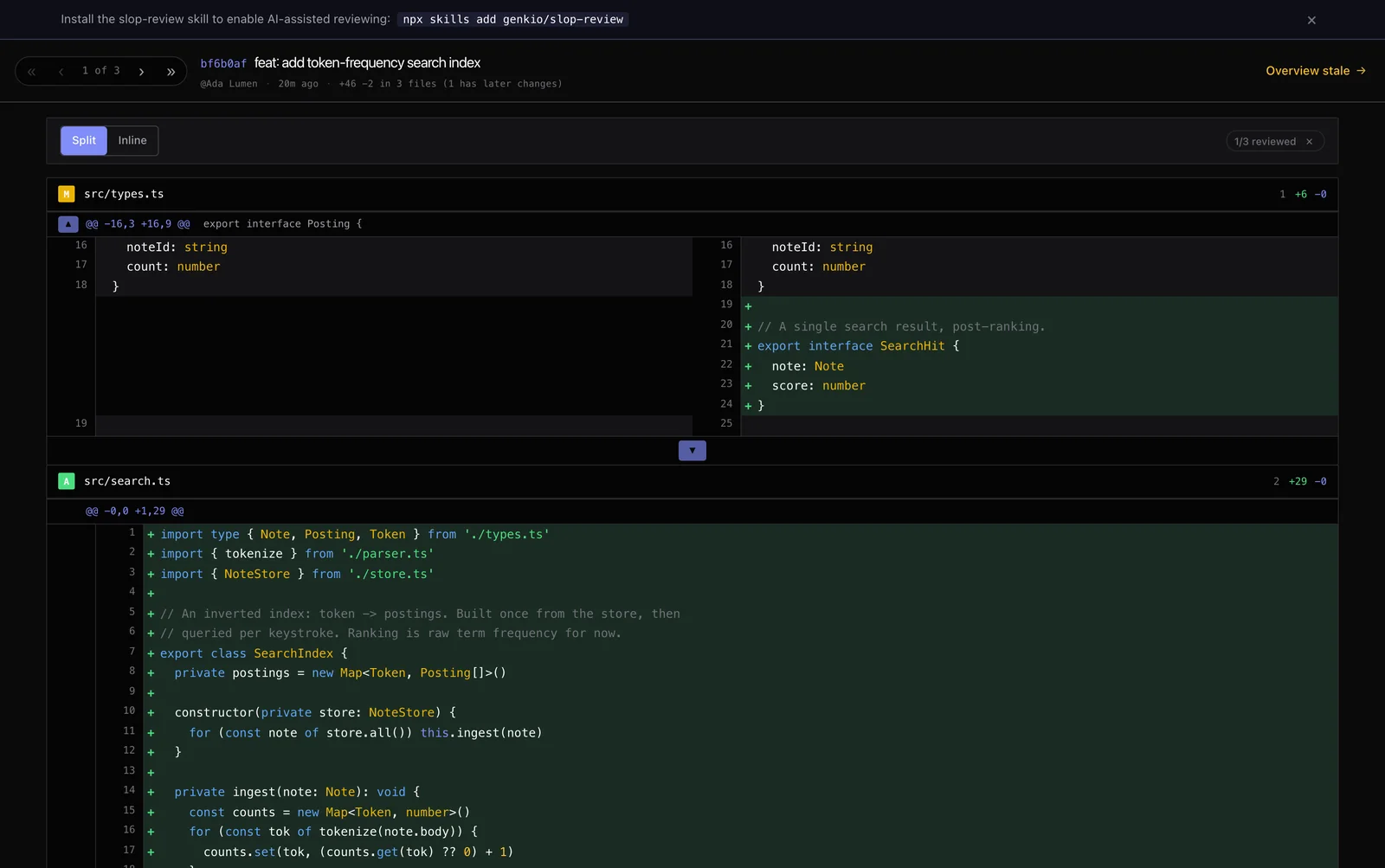Select right-side line number 21
Viewport: 1385px width, 868px height.
(x=725, y=344)
